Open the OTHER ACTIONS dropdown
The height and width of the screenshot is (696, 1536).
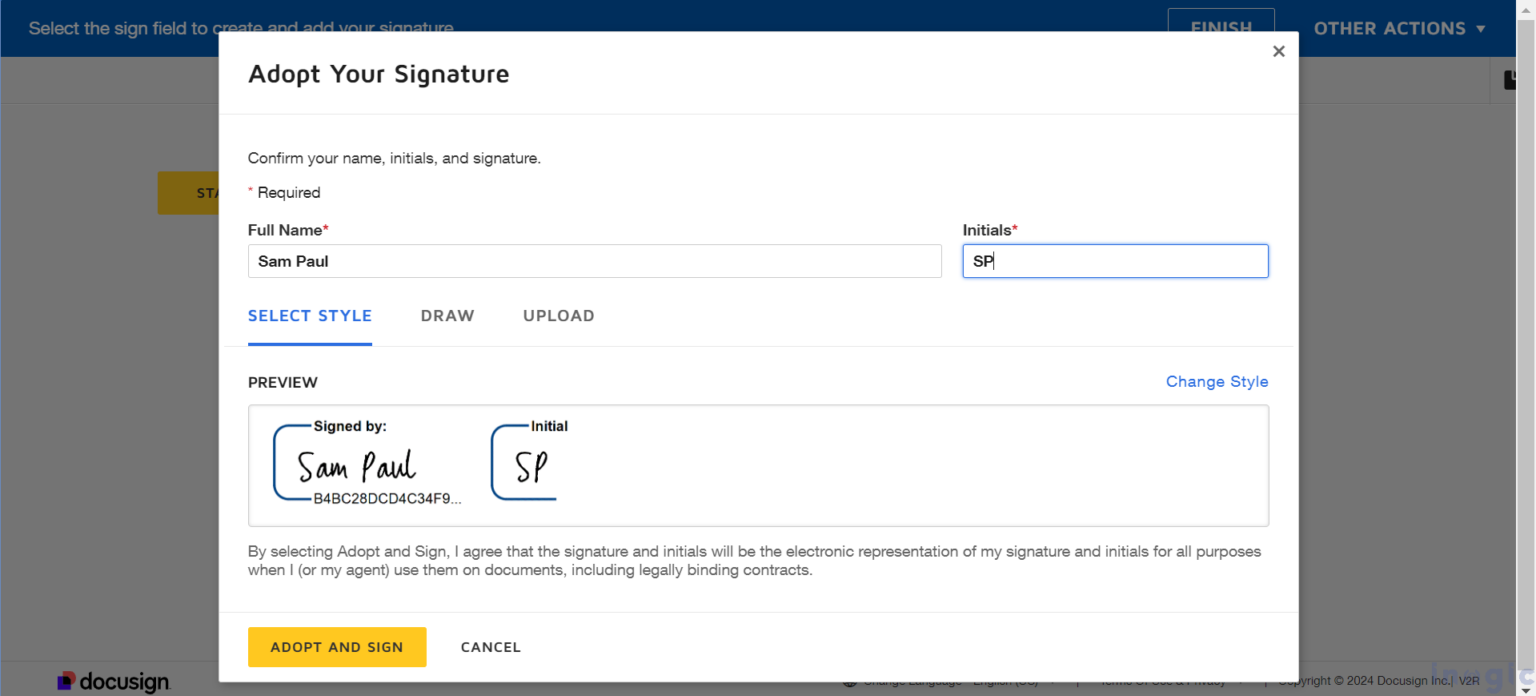point(1399,28)
